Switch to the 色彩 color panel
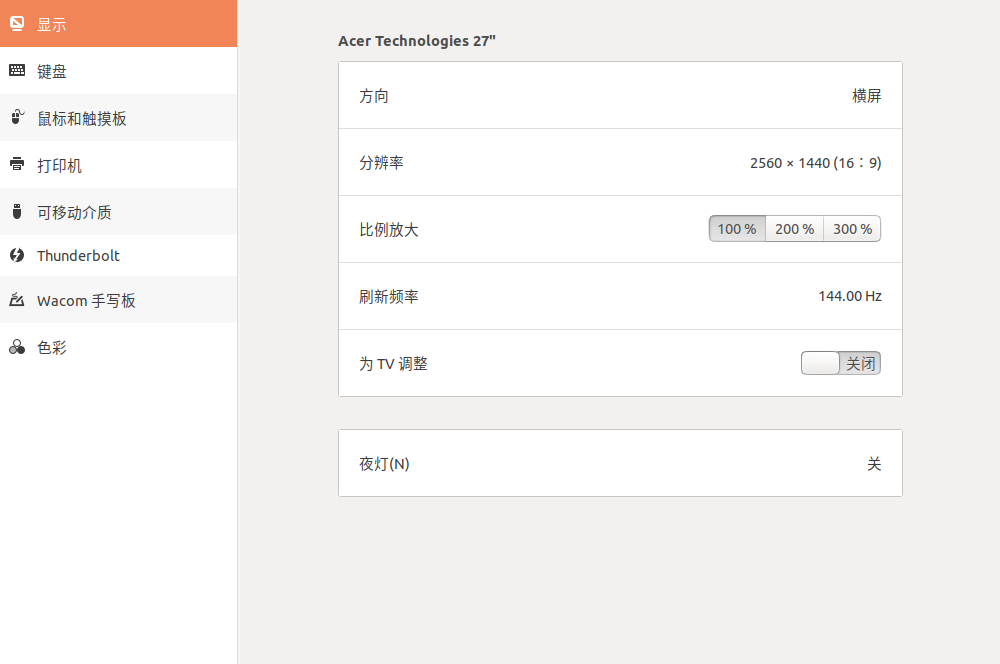The width and height of the screenshot is (1000, 664). pyautogui.click(x=119, y=347)
